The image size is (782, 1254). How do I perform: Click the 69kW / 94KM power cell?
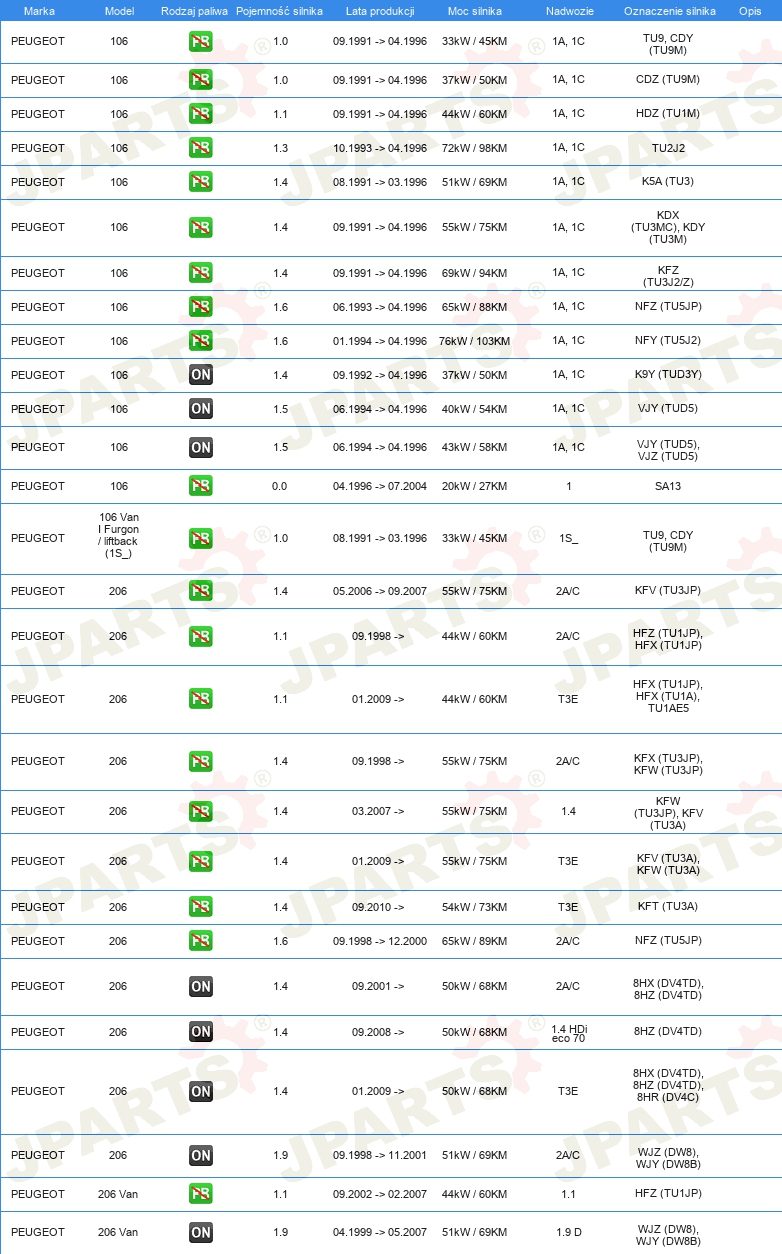475,273
